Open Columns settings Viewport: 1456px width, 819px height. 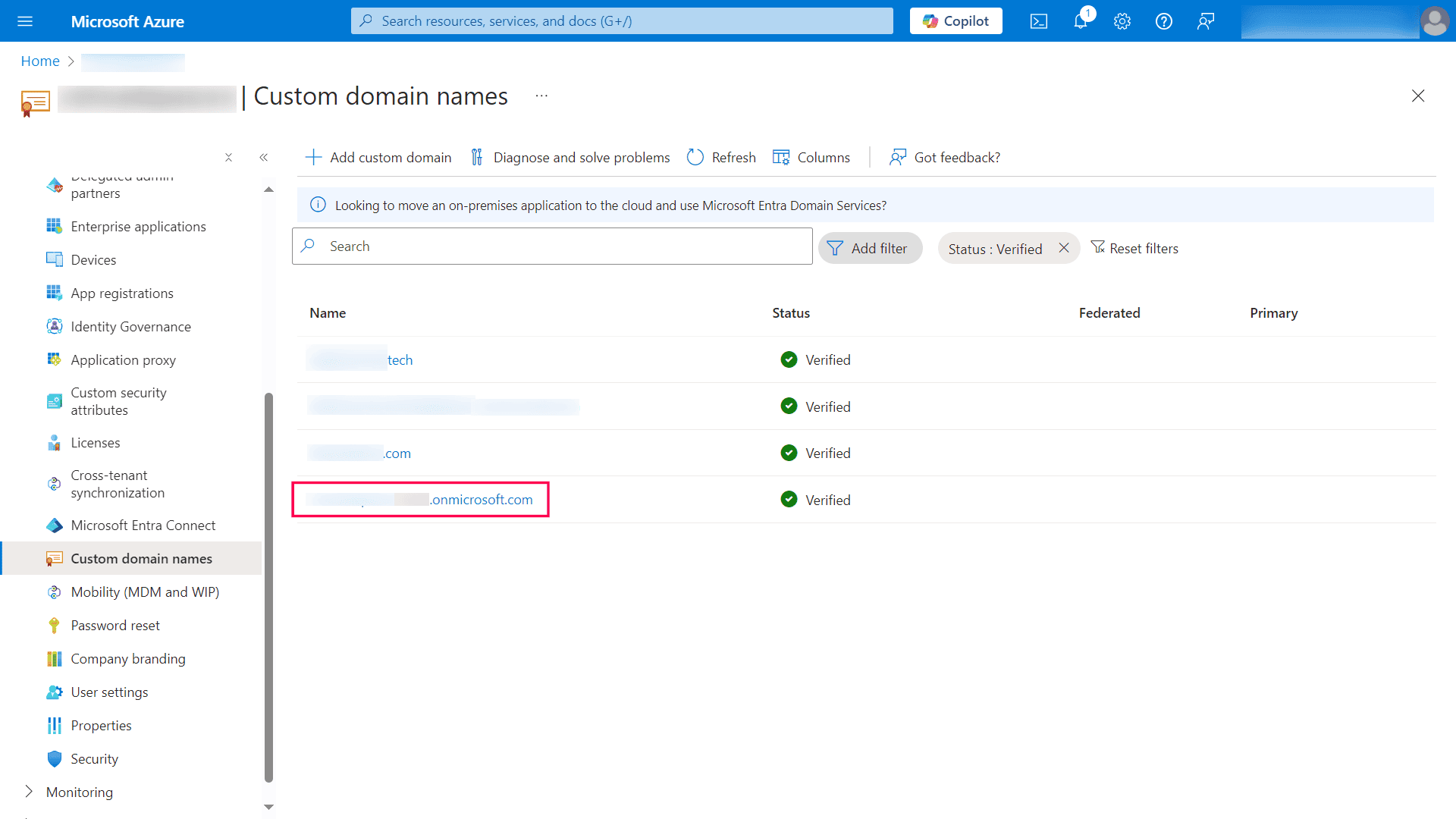(x=811, y=157)
